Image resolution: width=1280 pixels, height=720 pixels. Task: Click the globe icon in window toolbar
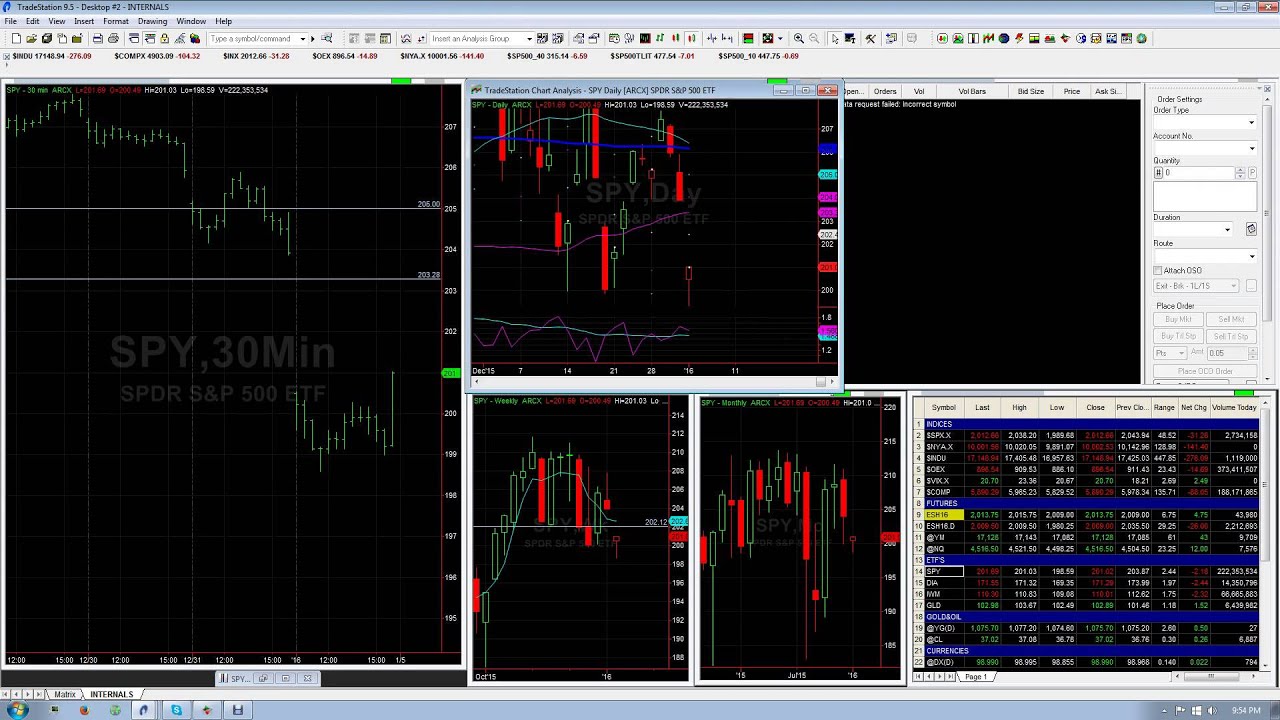click(x=1003, y=39)
